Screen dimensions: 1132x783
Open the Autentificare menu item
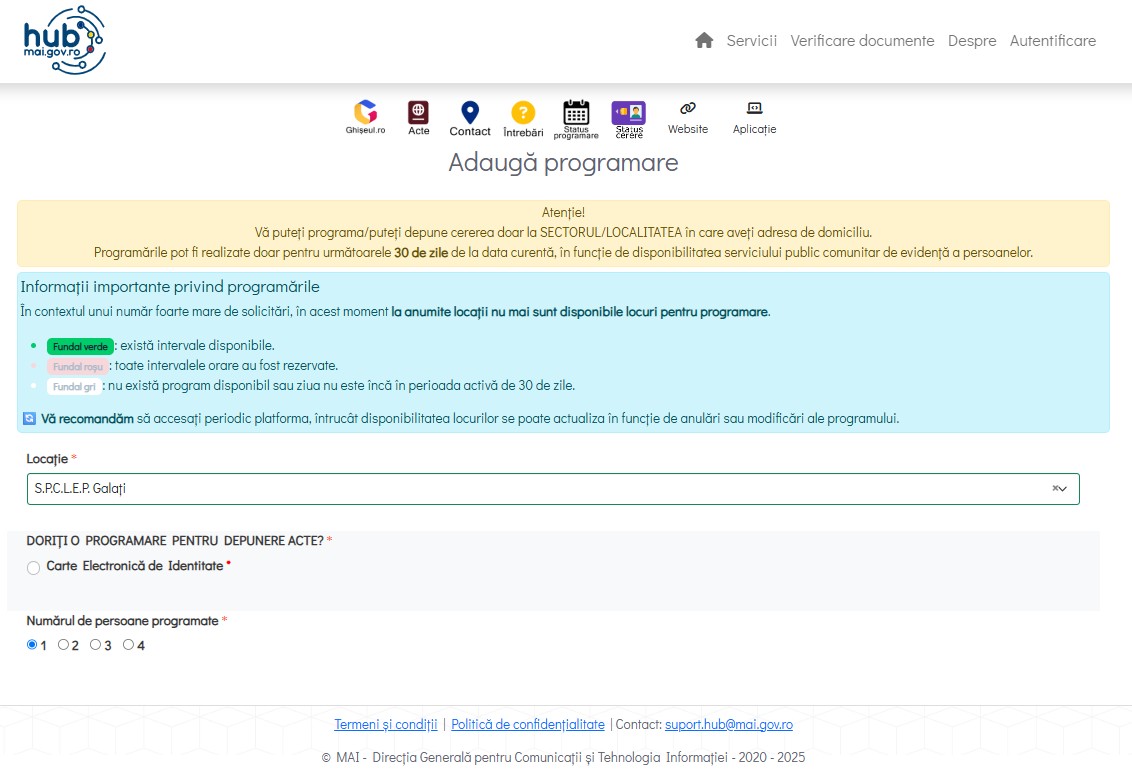[x=1053, y=40]
